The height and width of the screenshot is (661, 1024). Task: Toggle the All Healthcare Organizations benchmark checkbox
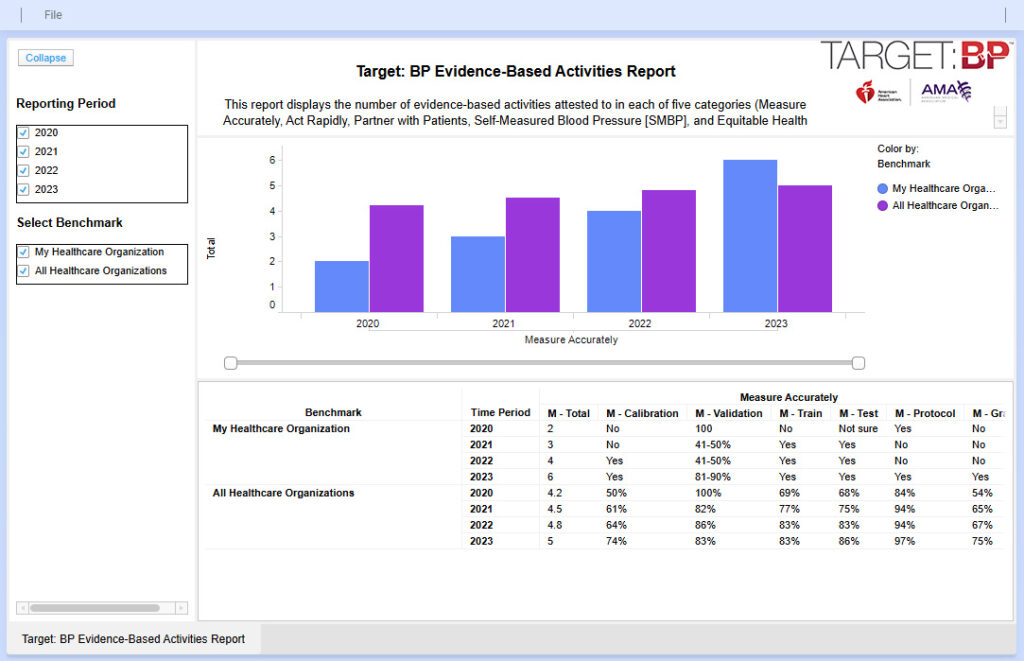(x=24, y=271)
